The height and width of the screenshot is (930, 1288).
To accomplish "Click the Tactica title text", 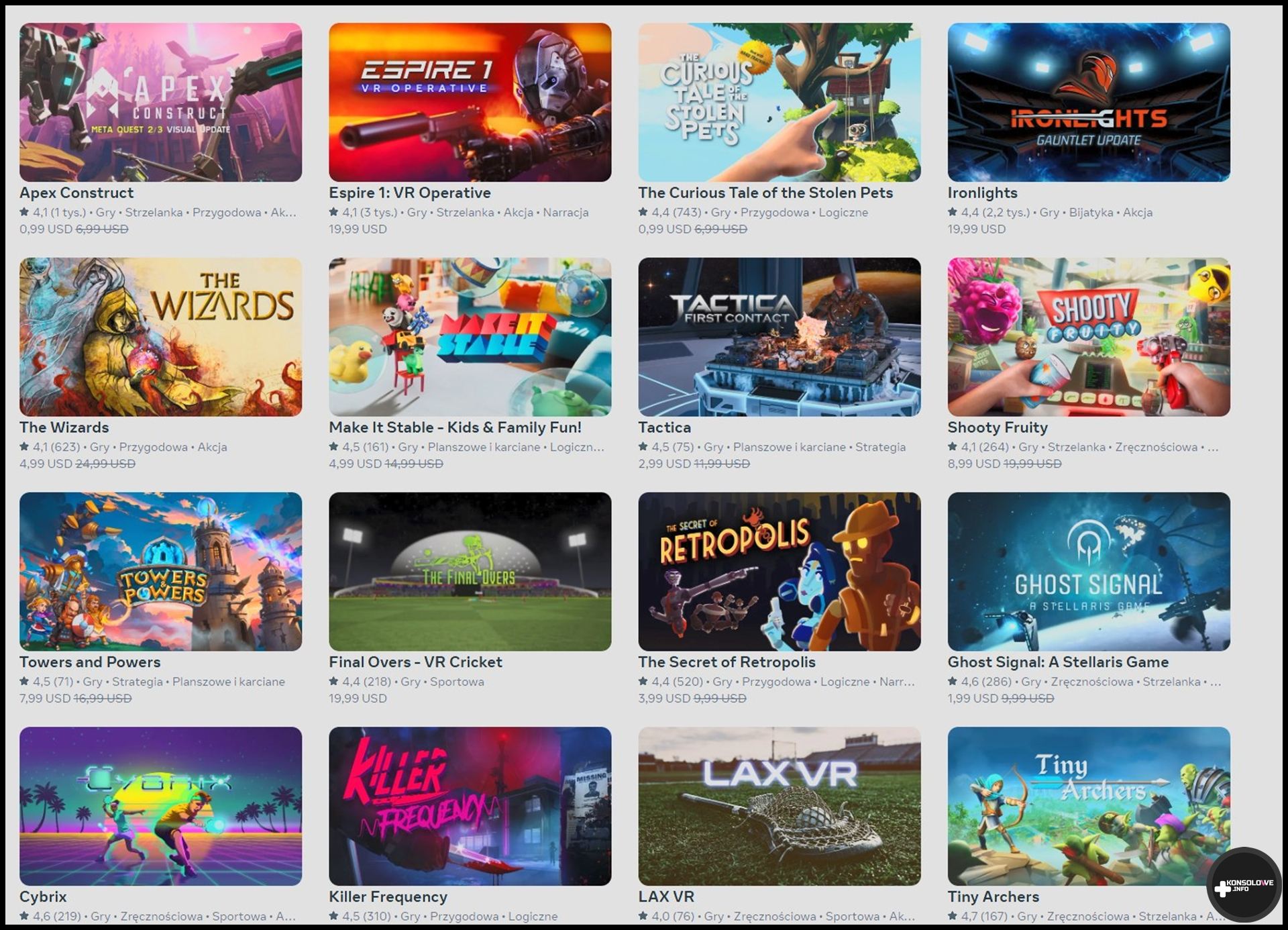I will coord(664,427).
